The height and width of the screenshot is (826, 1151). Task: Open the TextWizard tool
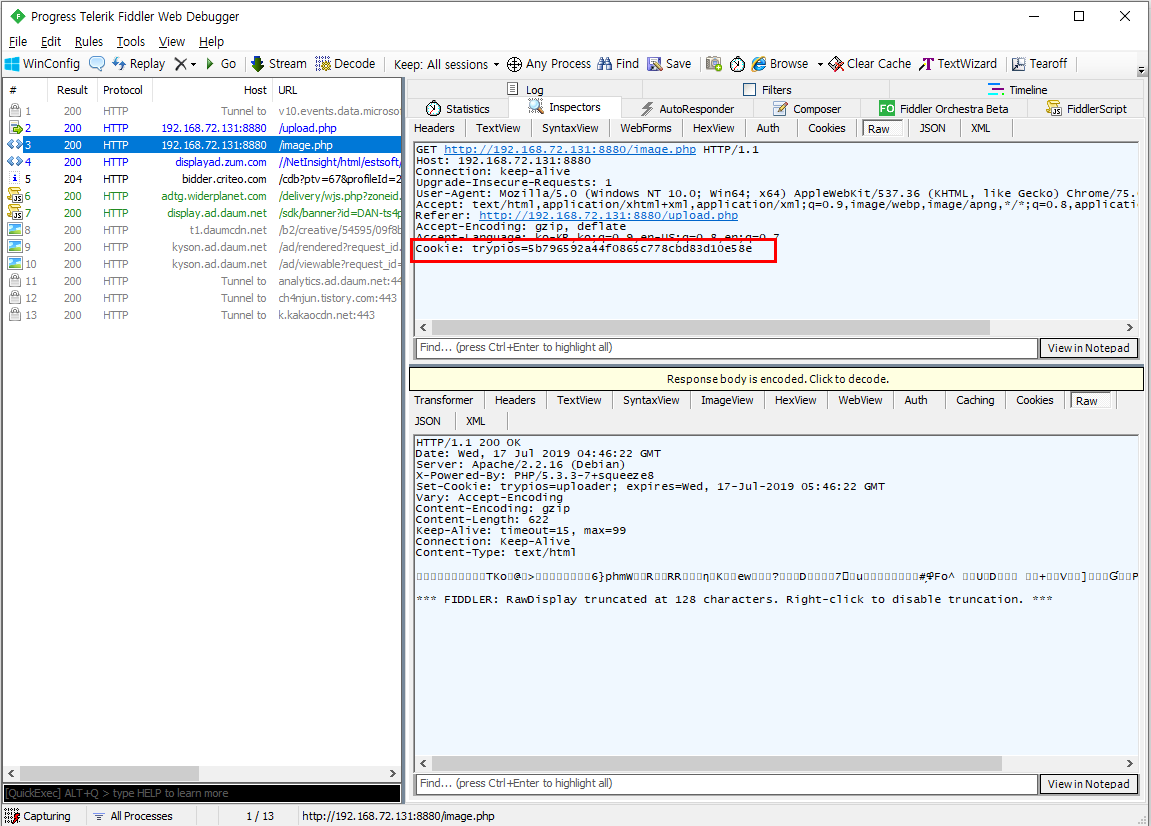tap(958, 64)
